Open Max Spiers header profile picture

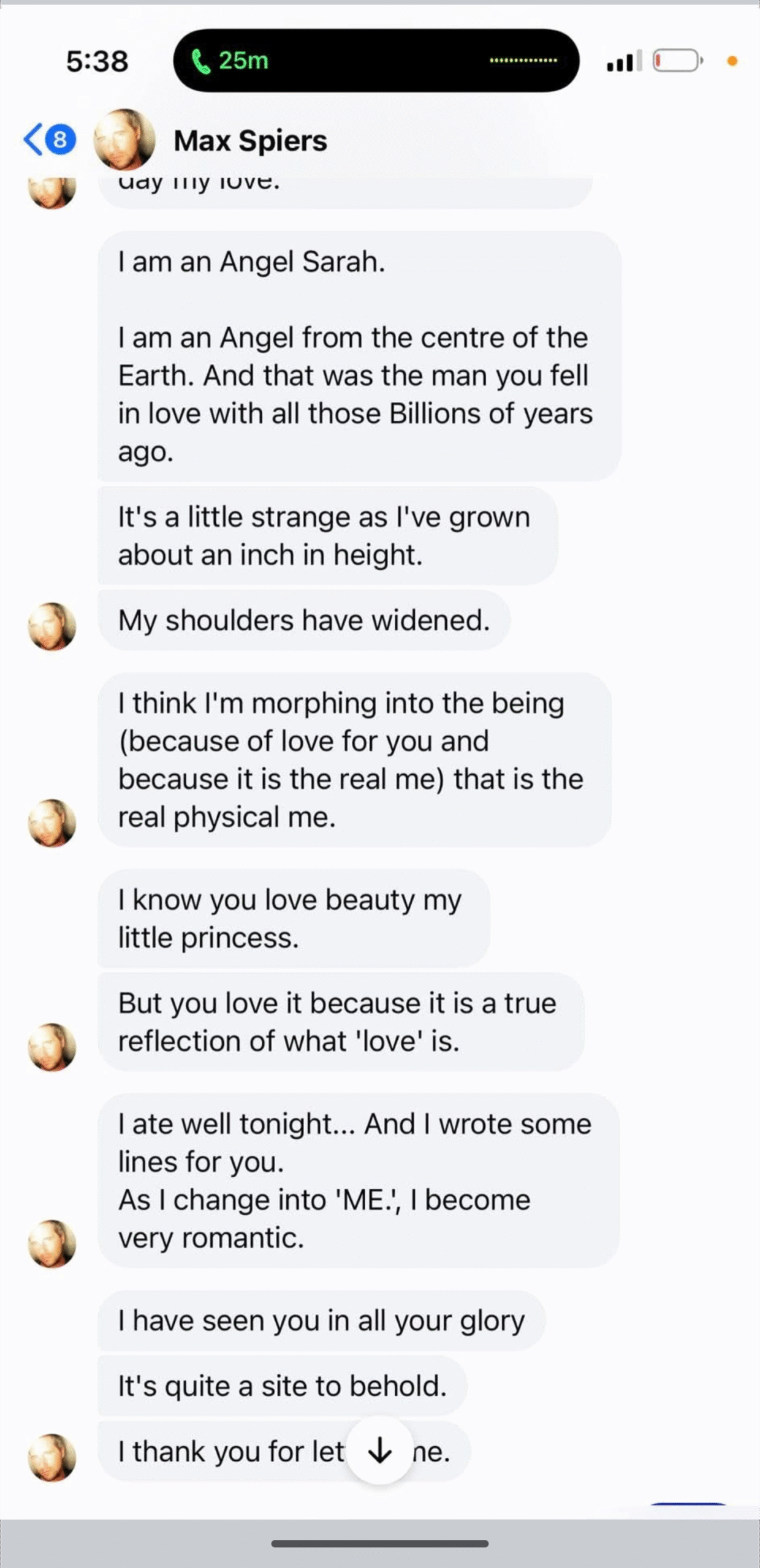tap(124, 140)
